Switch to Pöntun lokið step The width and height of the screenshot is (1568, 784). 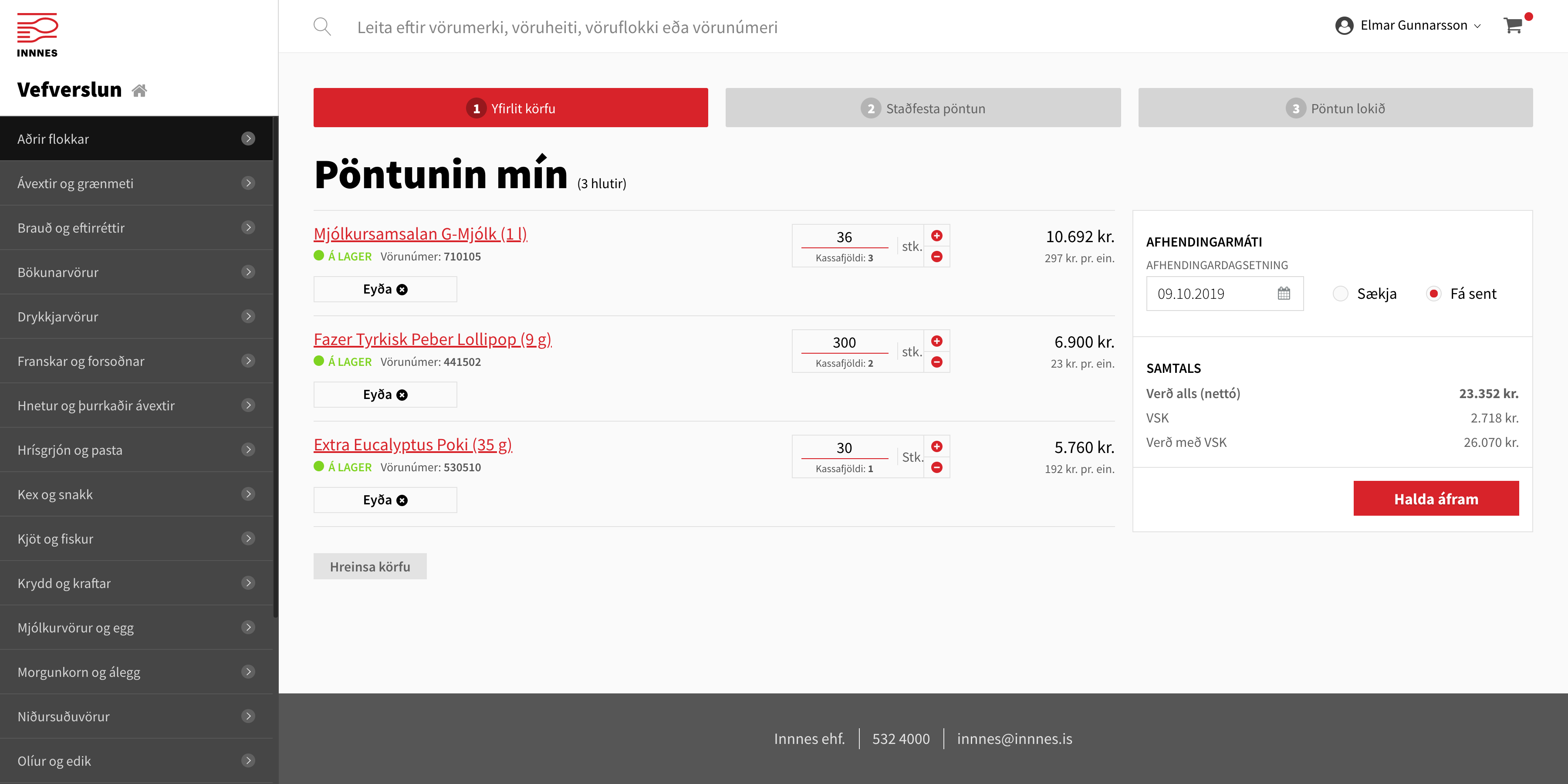pos(1335,108)
